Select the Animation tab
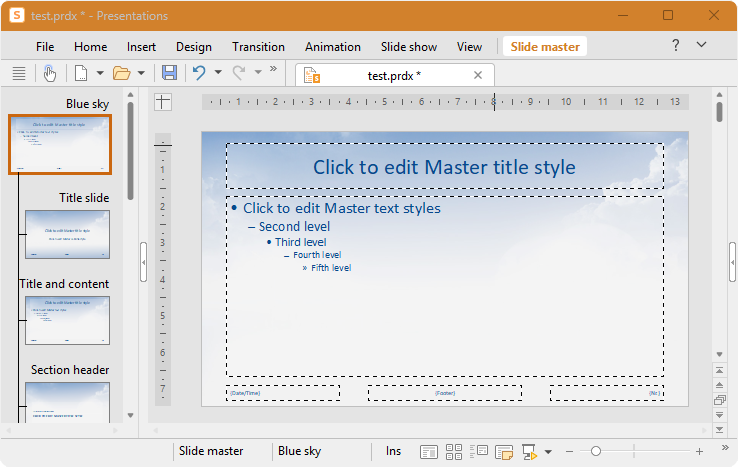The height and width of the screenshot is (467, 738). [x=333, y=47]
